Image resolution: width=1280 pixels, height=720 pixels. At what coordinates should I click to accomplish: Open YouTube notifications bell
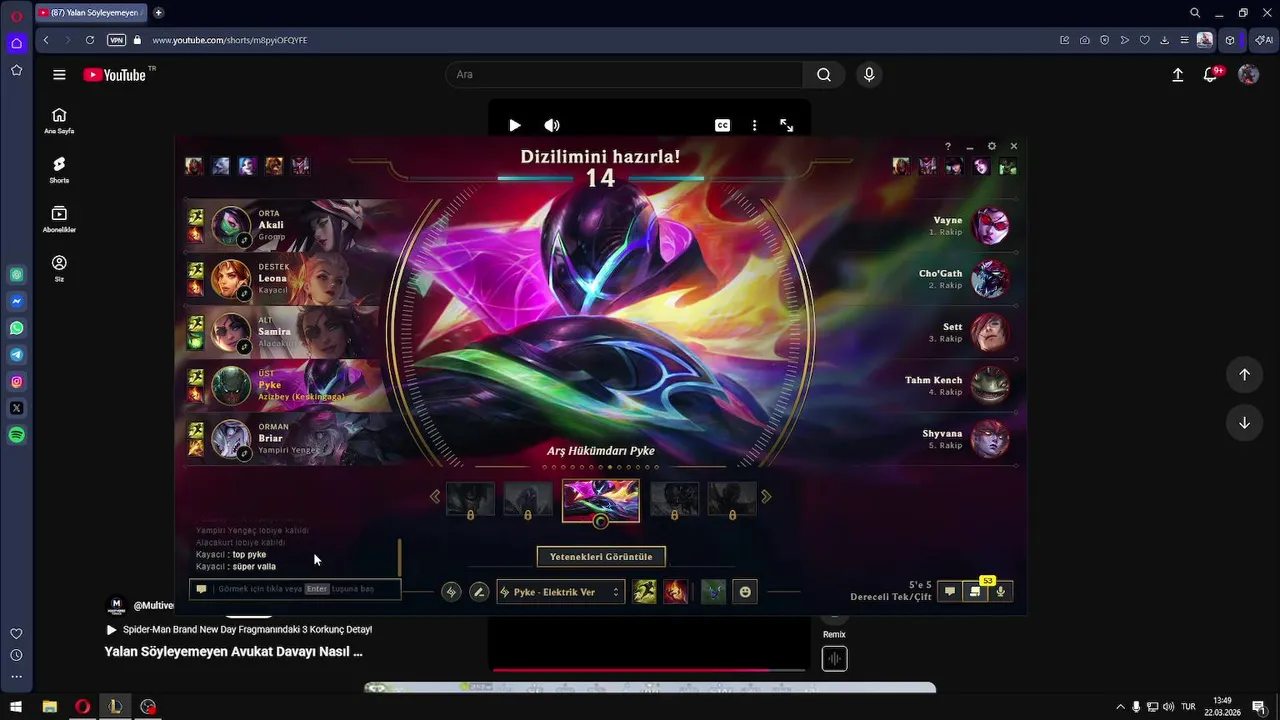pyautogui.click(x=1210, y=74)
